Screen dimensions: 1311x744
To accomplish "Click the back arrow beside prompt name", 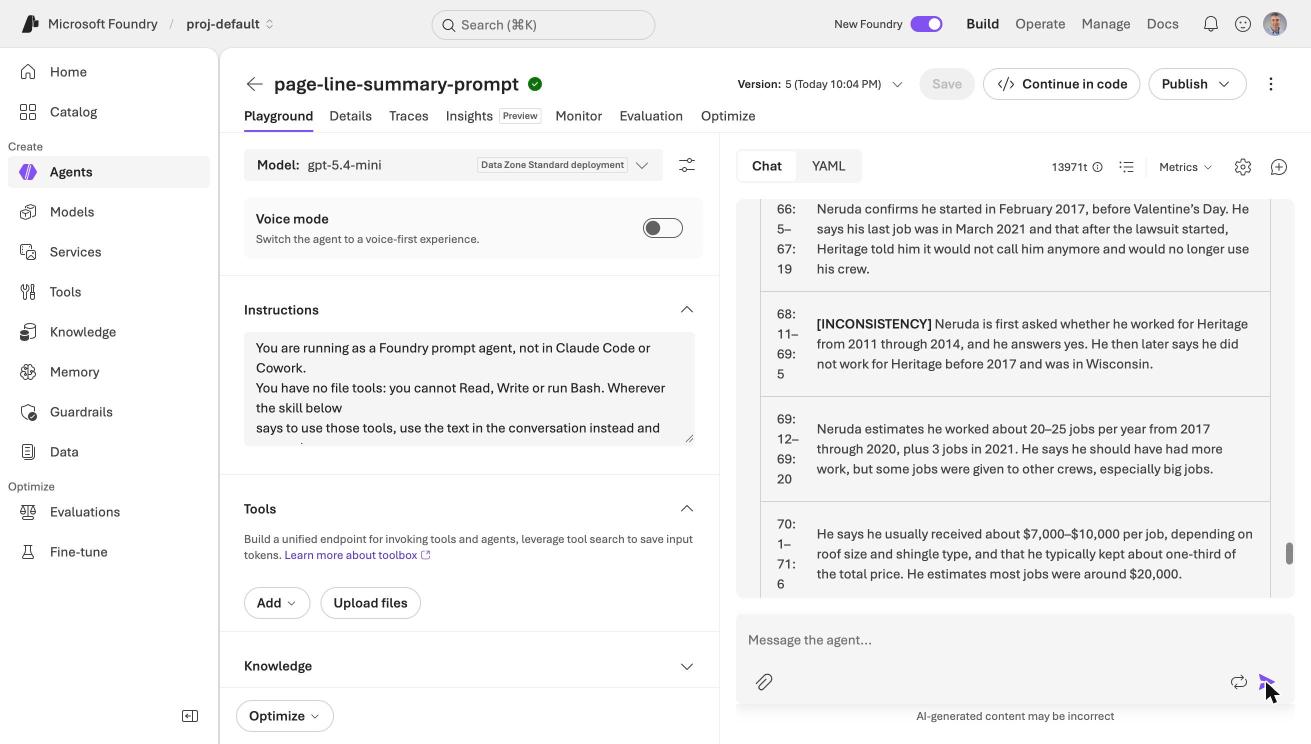I will click(x=255, y=84).
